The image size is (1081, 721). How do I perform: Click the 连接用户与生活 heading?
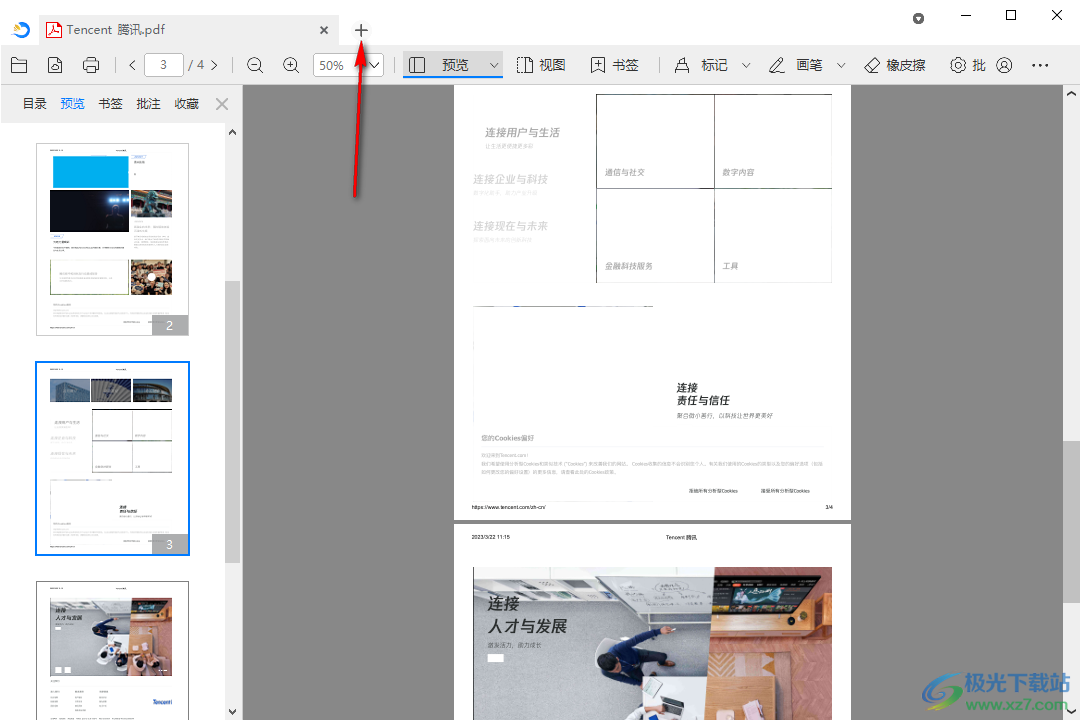[x=522, y=132]
